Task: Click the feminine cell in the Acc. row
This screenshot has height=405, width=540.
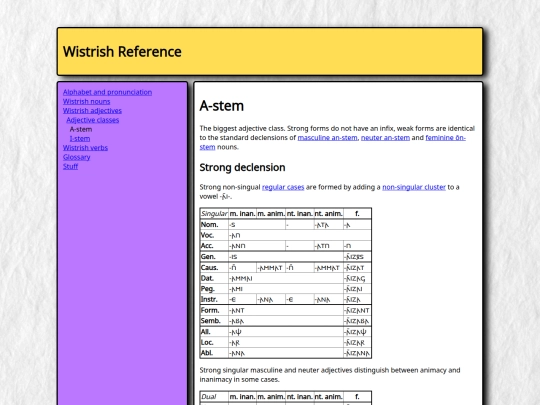Action: [357, 246]
